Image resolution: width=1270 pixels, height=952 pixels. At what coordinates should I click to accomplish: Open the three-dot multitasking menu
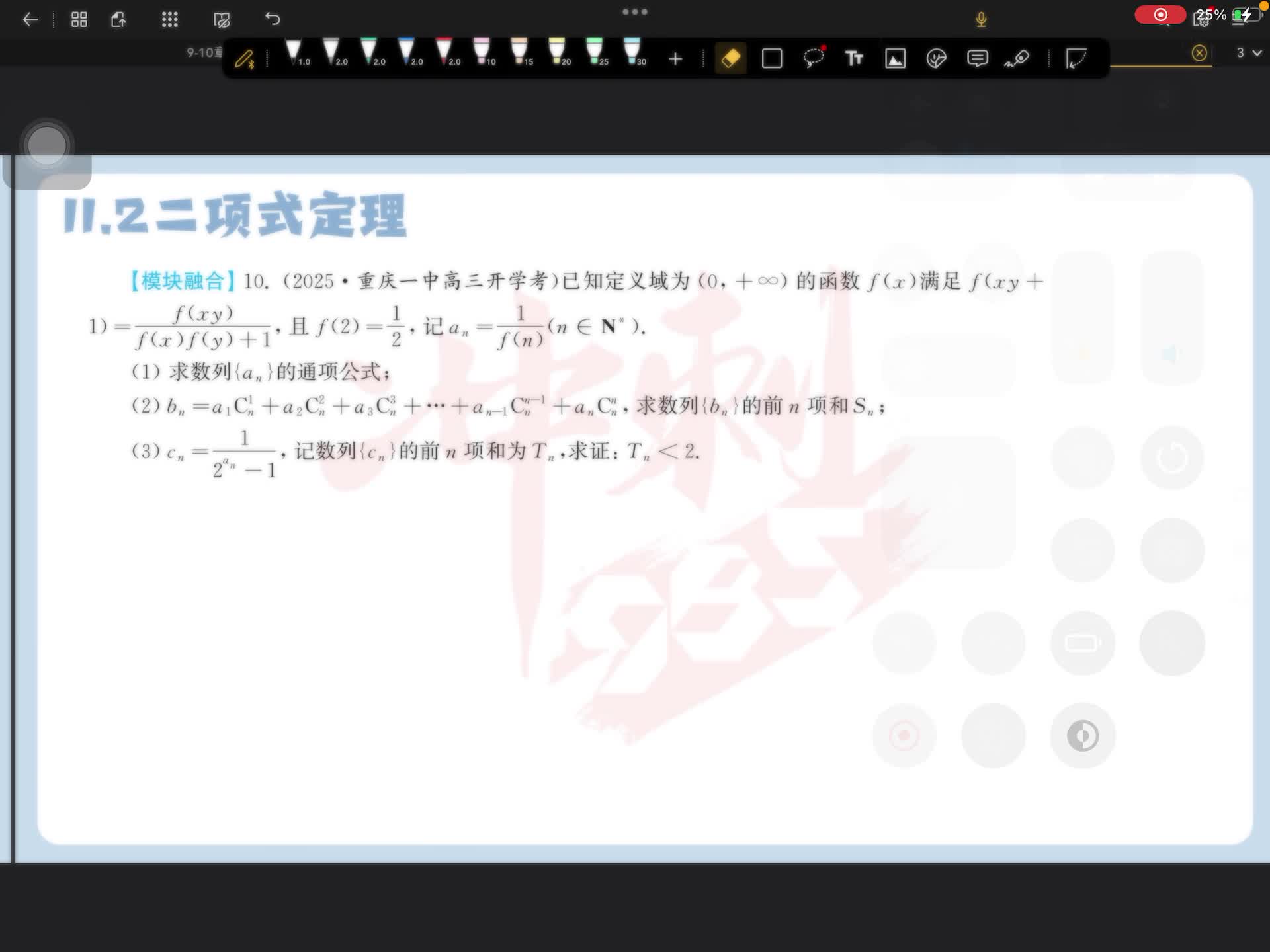tap(635, 12)
